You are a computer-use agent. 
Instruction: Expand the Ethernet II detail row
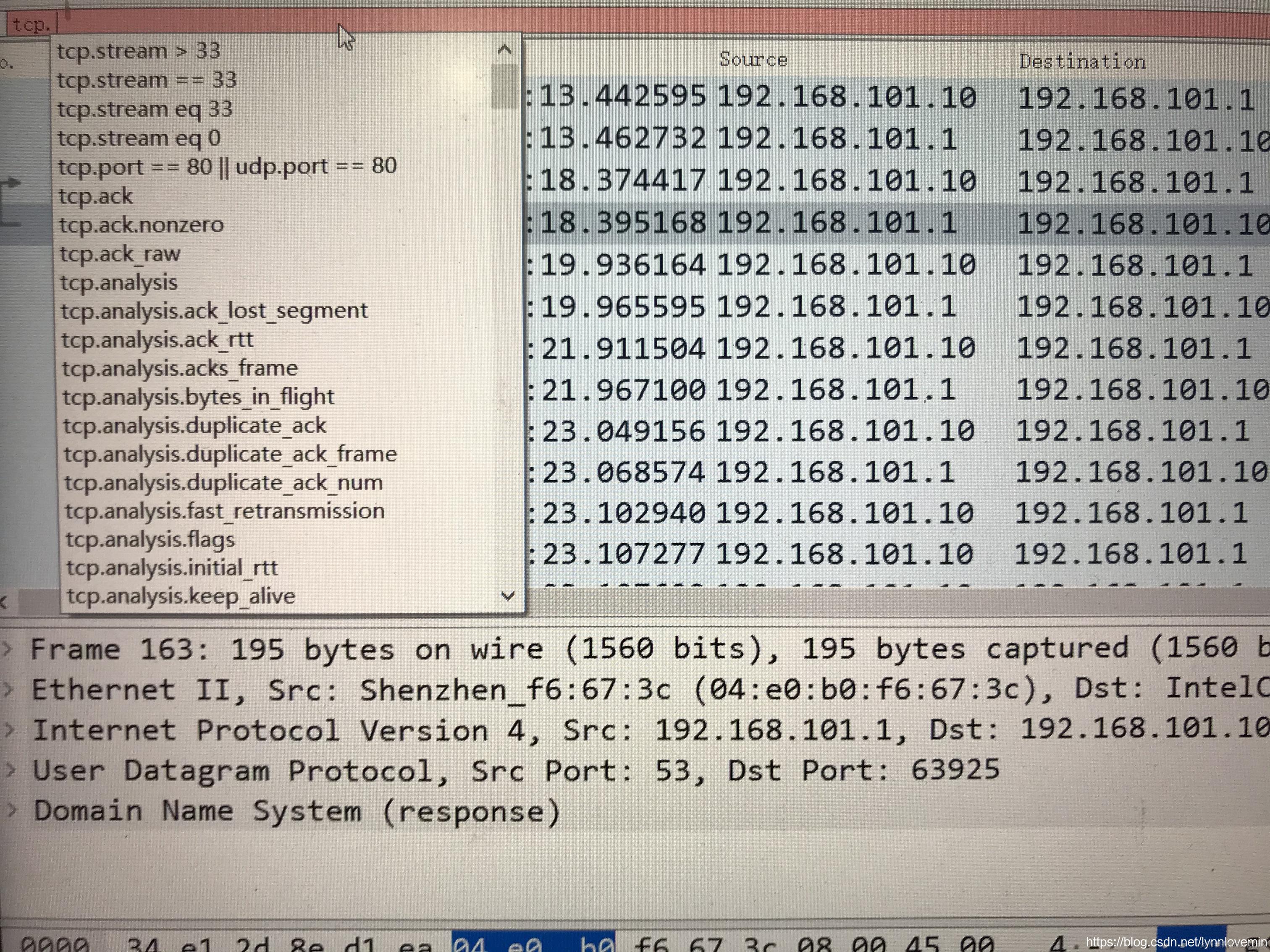(8, 689)
